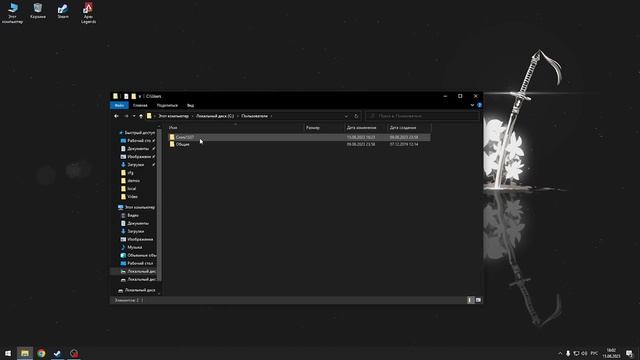
Task: Open the Корзина recycle bin desktop icon
Action: (38, 11)
